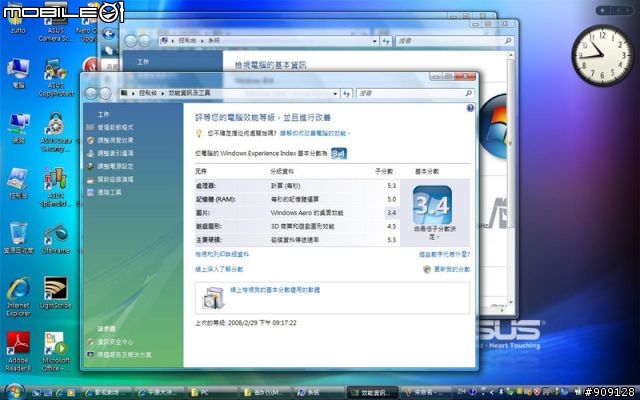The height and width of the screenshot is (400, 640).
Task: Select the 遊戲圖形 row
Action: pyautogui.click(x=297, y=226)
